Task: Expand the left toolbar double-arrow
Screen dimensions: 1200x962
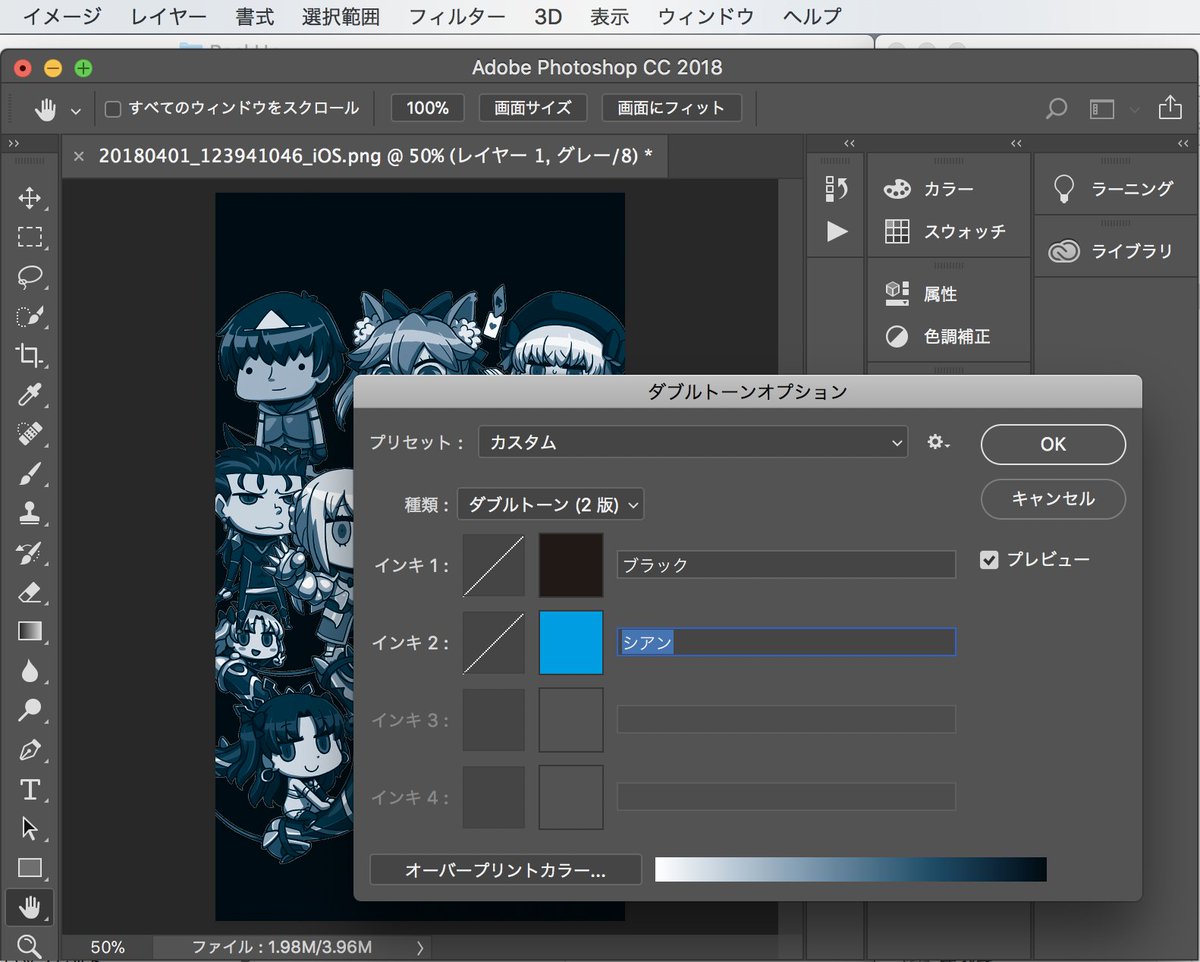Action: (x=14, y=144)
